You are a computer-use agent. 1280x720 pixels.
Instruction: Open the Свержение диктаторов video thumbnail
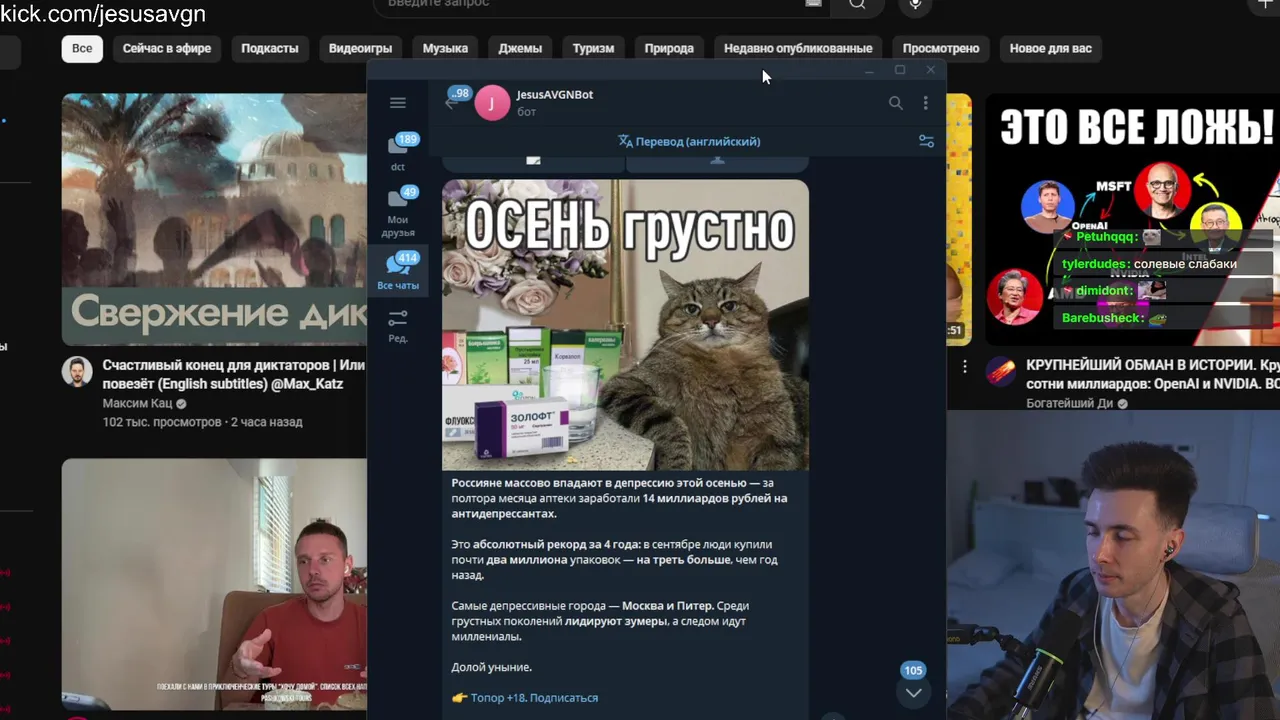click(x=214, y=219)
